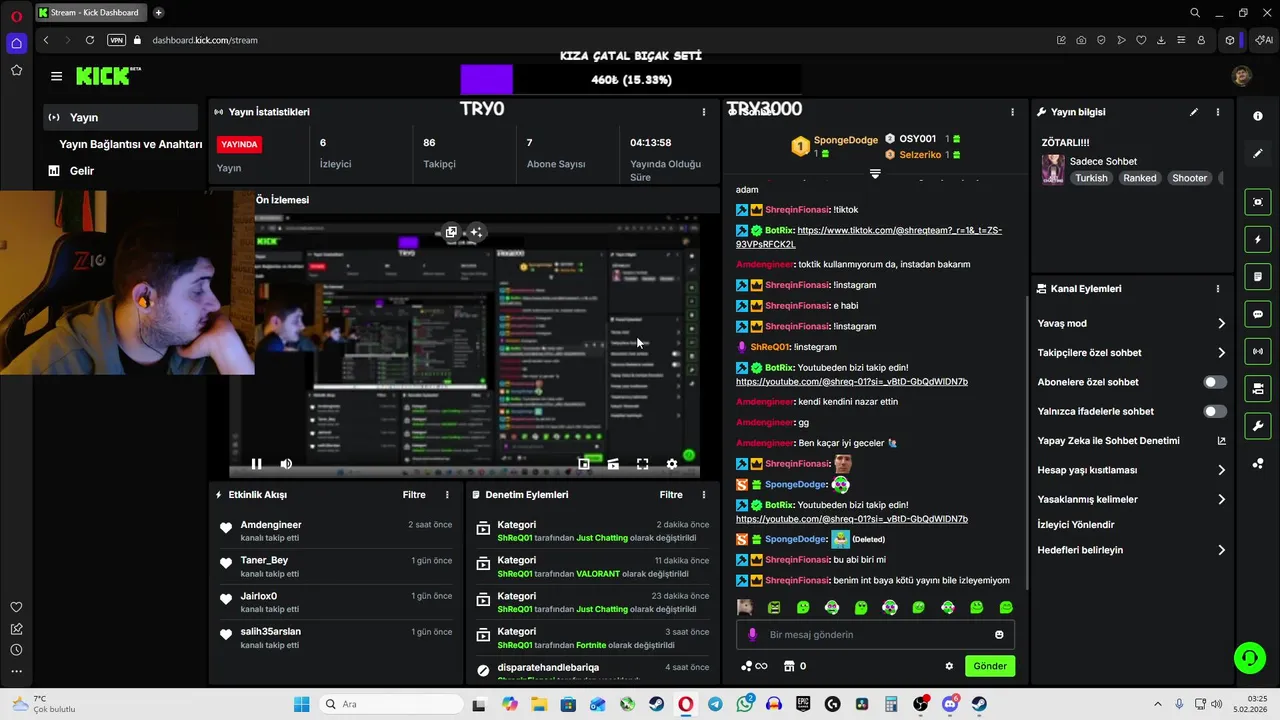
Task: Click the Turkish tag
Action: pos(1091,178)
